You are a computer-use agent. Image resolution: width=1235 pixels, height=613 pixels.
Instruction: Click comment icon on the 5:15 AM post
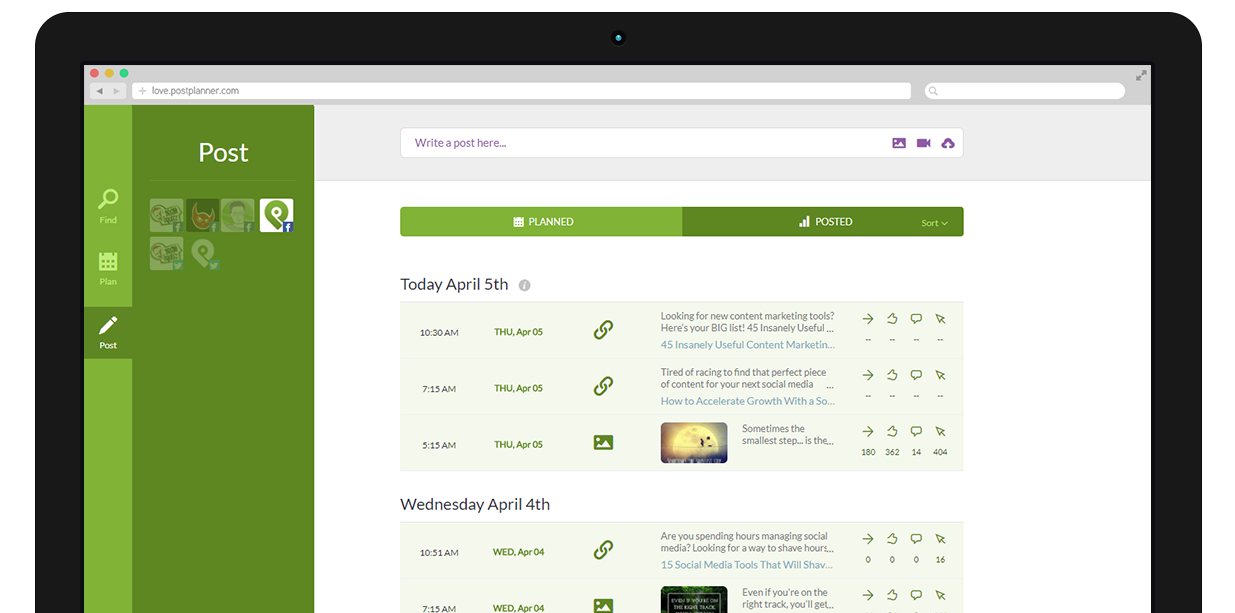click(x=916, y=431)
